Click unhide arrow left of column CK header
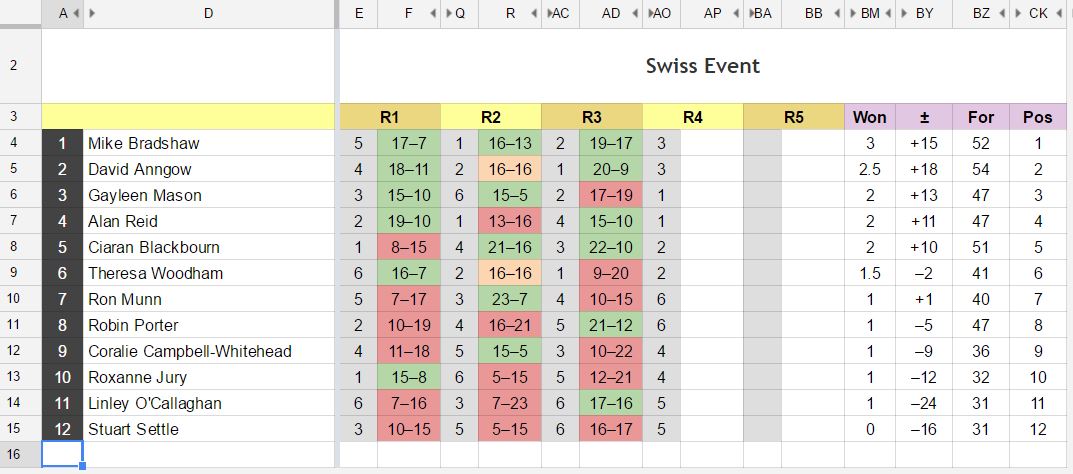The width and height of the screenshot is (1073, 474). coord(1017,14)
